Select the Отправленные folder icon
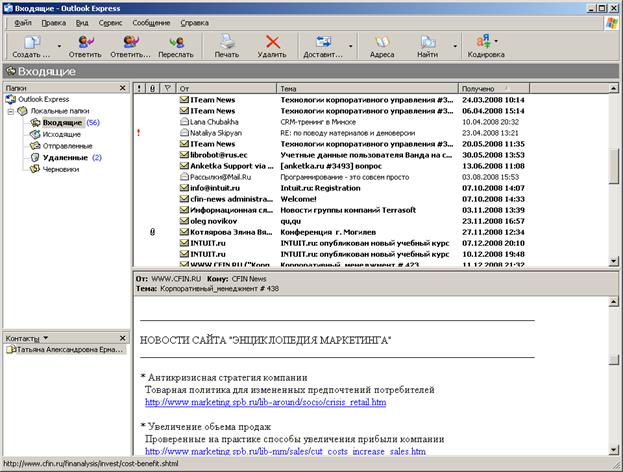The height and width of the screenshot is (472, 623). click(36, 146)
